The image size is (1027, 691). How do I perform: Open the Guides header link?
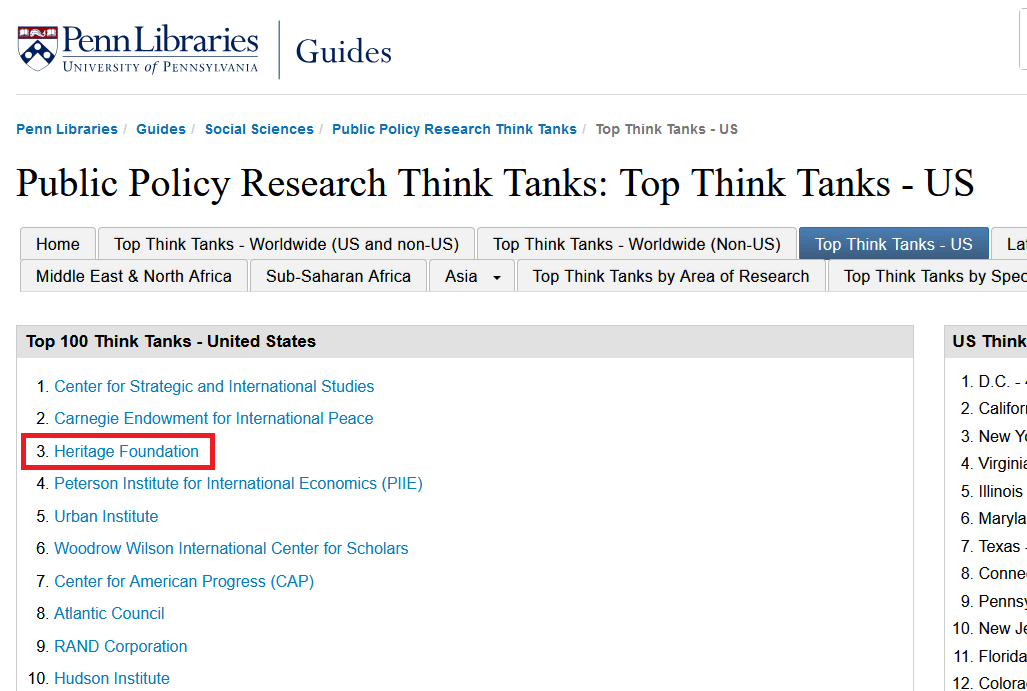343,52
